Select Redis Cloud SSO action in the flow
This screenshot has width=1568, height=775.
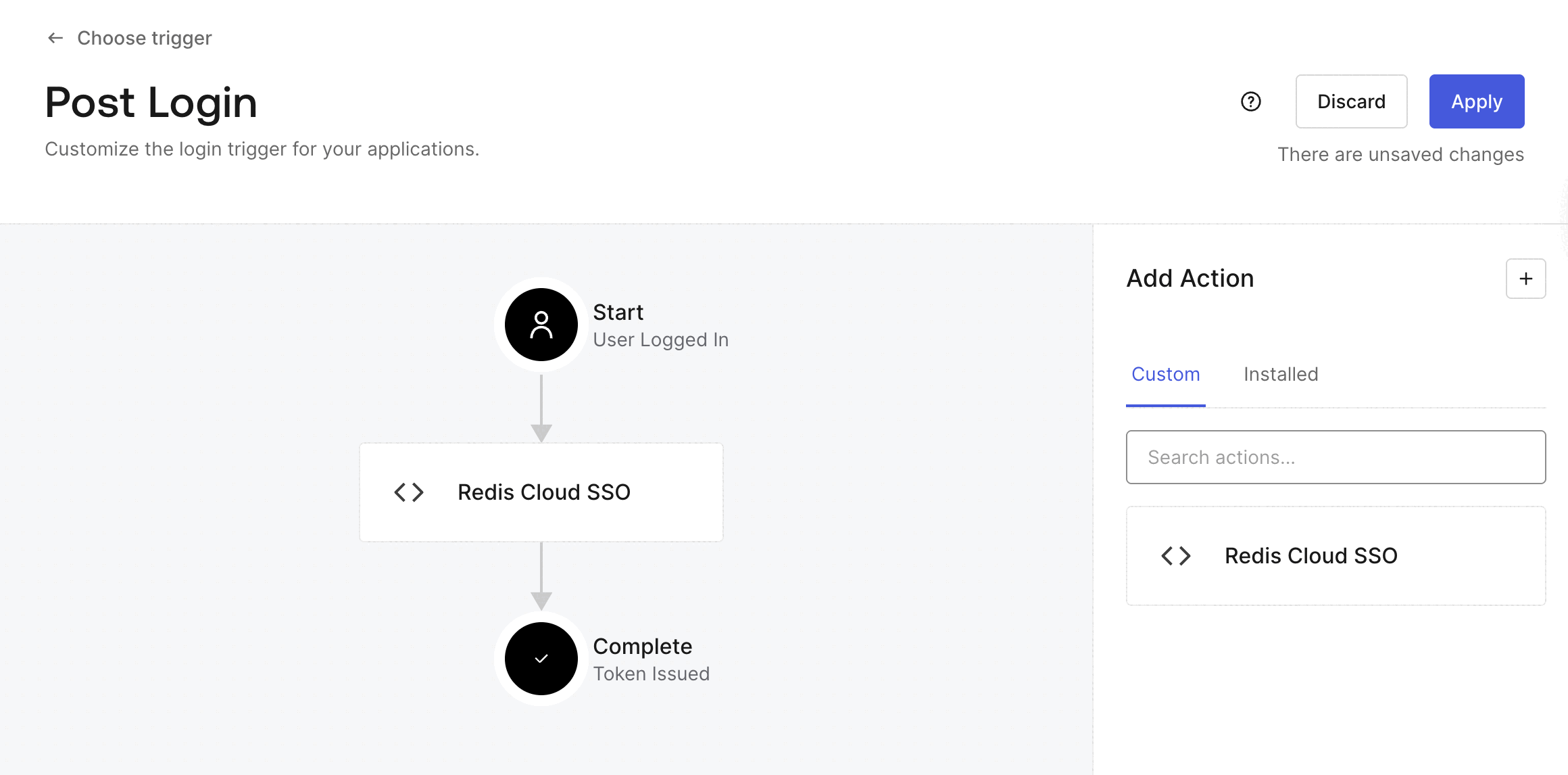[544, 492]
